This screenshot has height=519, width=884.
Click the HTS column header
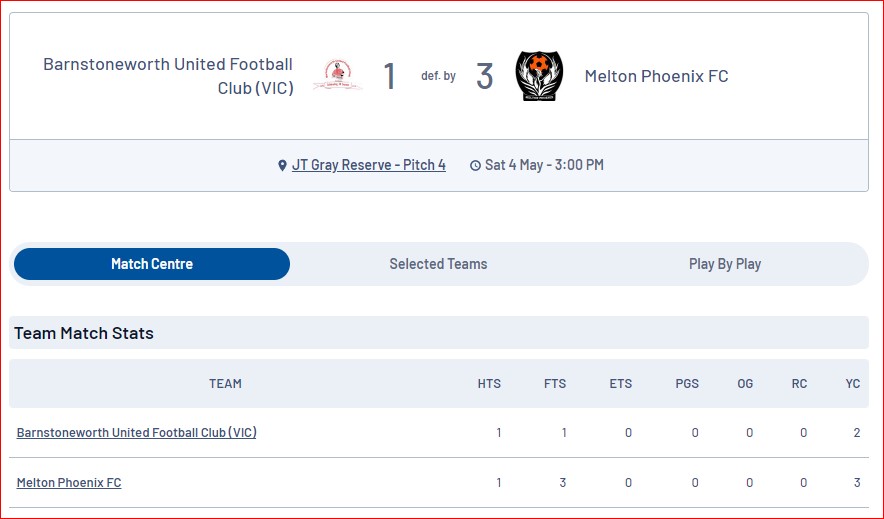(x=489, y=384)
